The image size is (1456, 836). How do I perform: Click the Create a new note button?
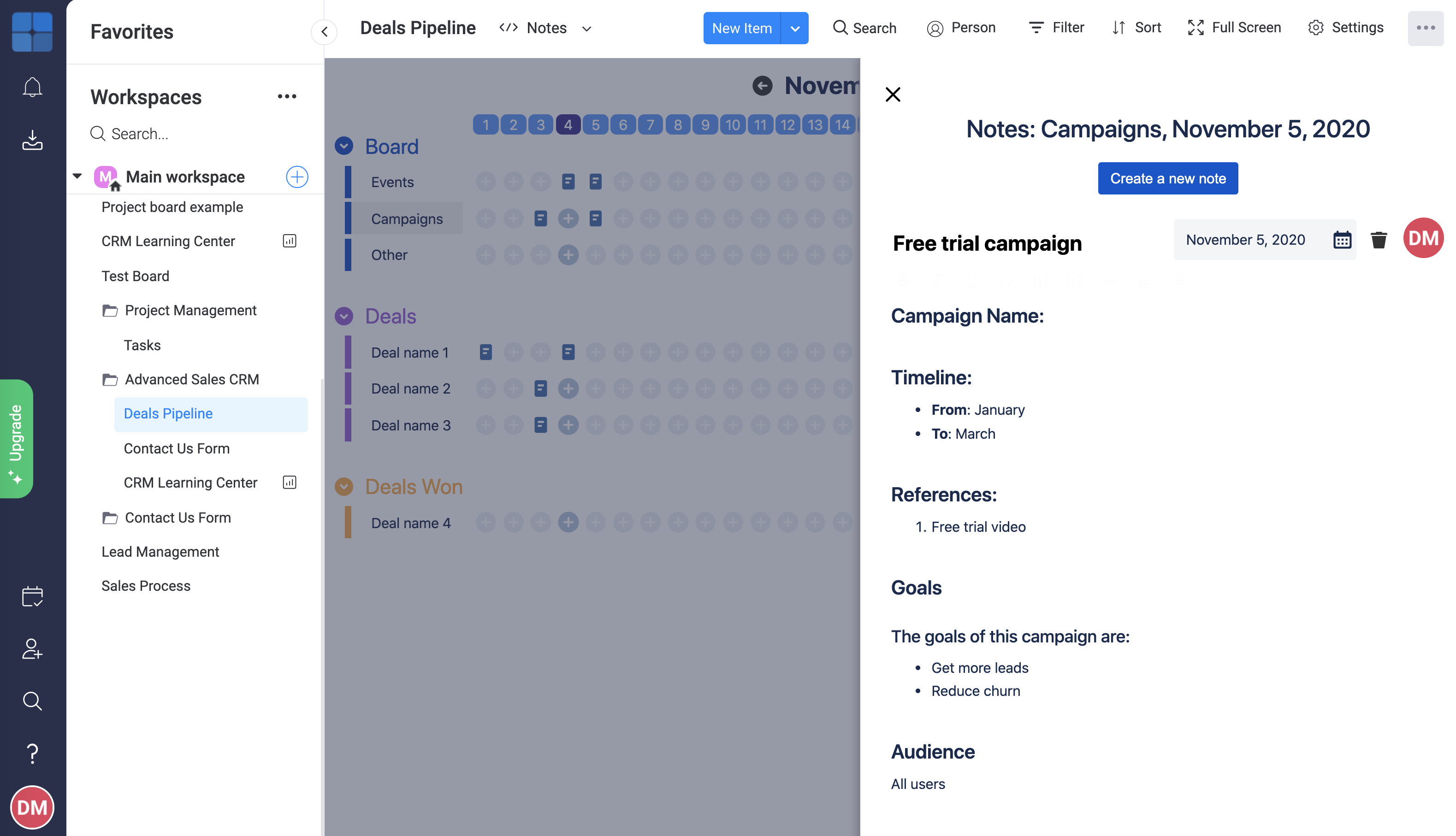1168,178
